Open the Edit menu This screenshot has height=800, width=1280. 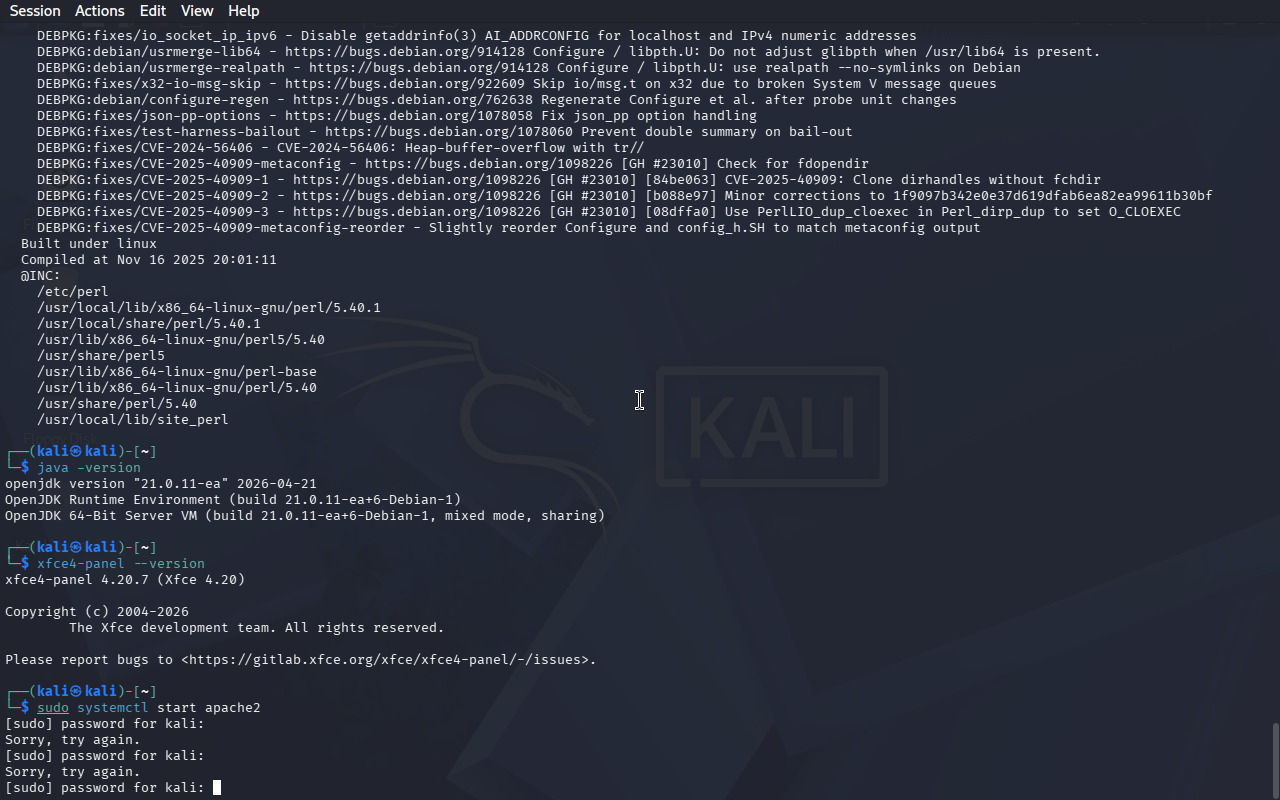coord(153,11)
